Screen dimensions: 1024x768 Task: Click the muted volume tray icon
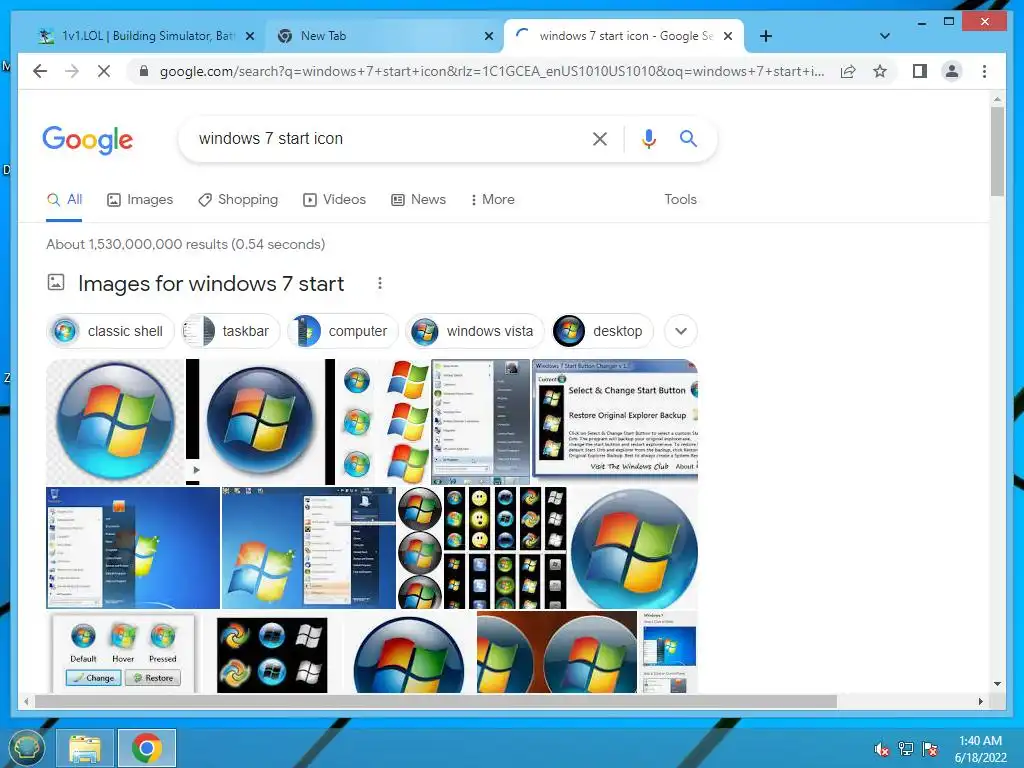(881, 749)
